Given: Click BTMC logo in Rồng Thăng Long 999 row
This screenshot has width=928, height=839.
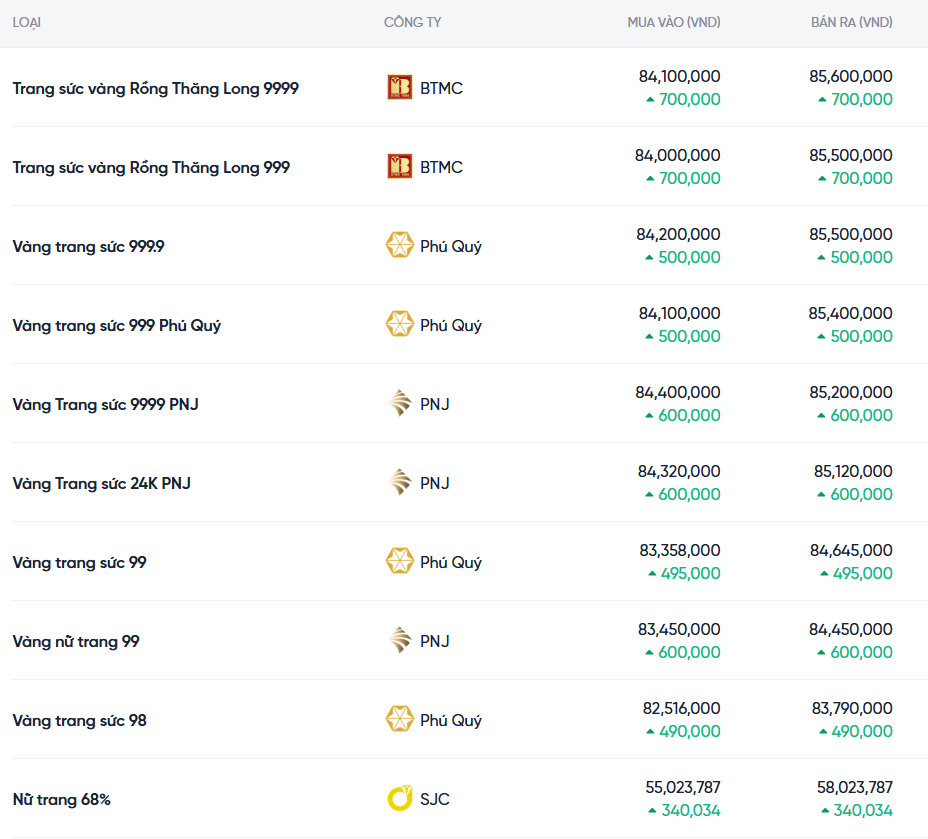Looking at the screenshot, I should (x=399, y=167).
